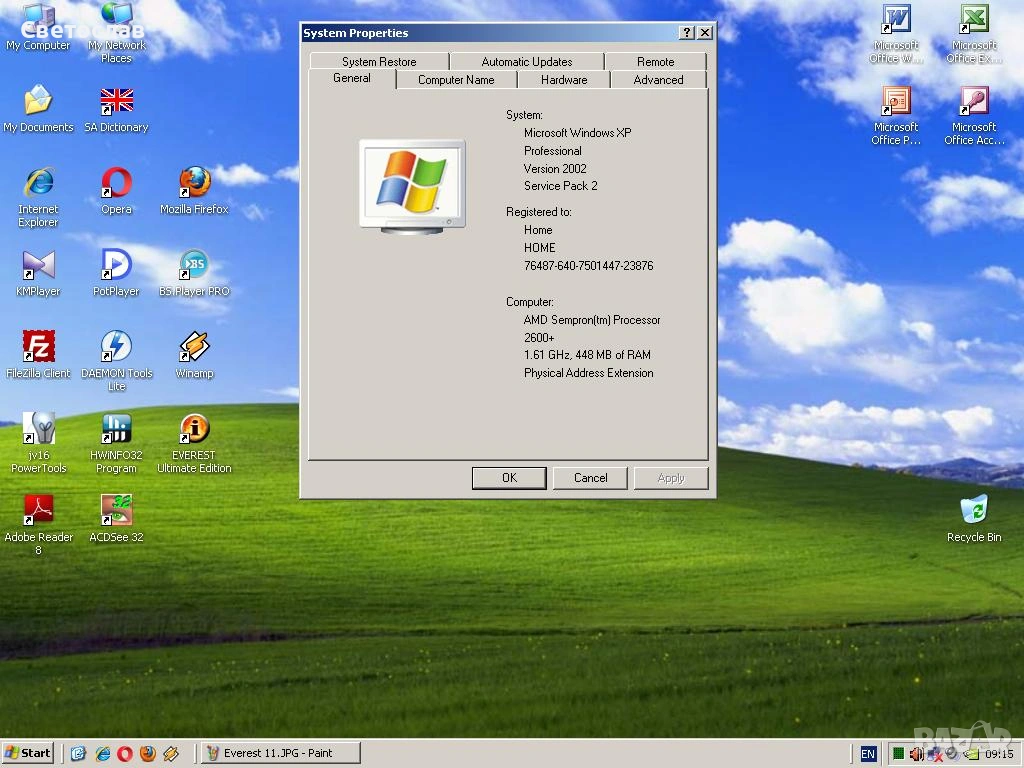The image size is (1024, 768).
Task: Open the Mozilla Firefox desktop icon
Action: pos(194,183)
